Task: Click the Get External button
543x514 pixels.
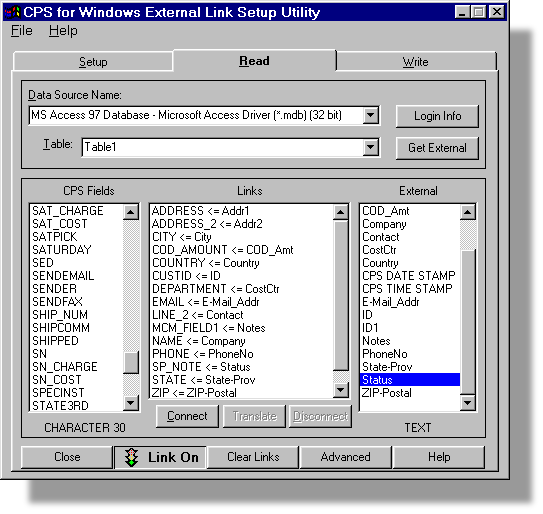Action: 437,148
